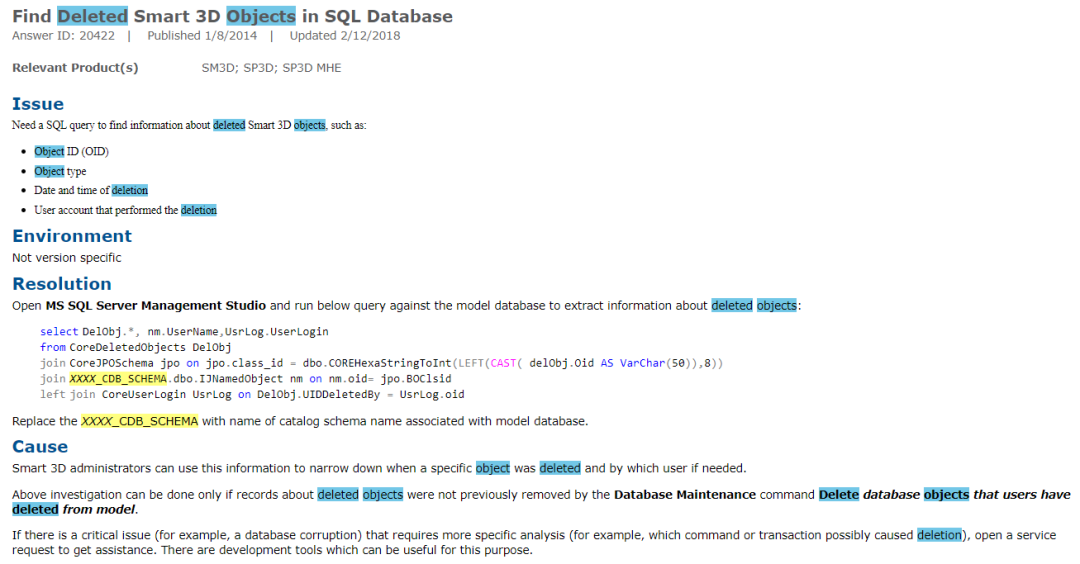Click the 'join CoreJPOSchema jpo' SQL line
1080x564 pixels.
(x=381, y=363)
